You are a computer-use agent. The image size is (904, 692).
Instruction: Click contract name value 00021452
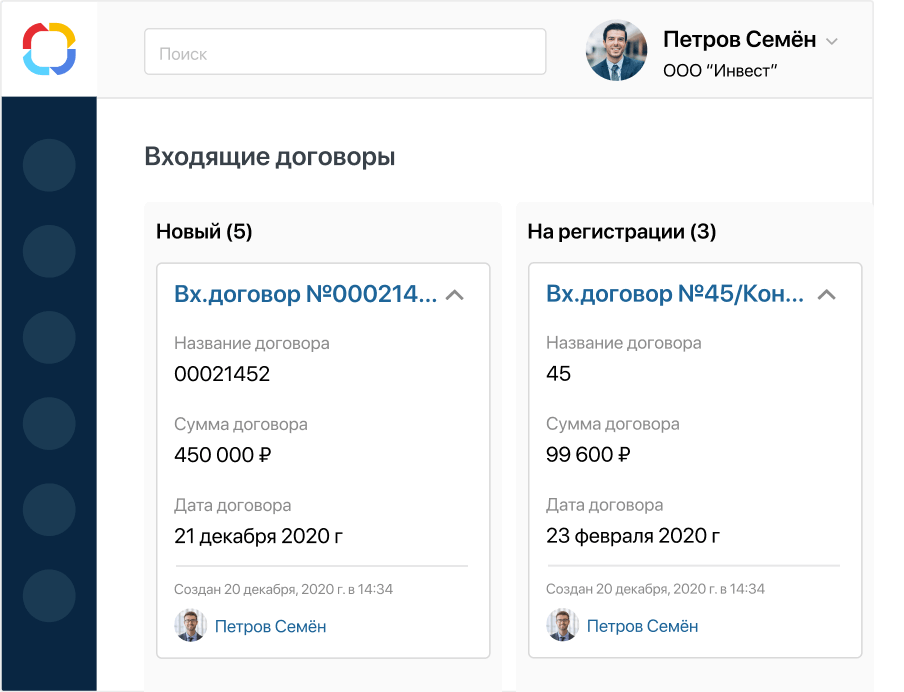coord(222,374)
